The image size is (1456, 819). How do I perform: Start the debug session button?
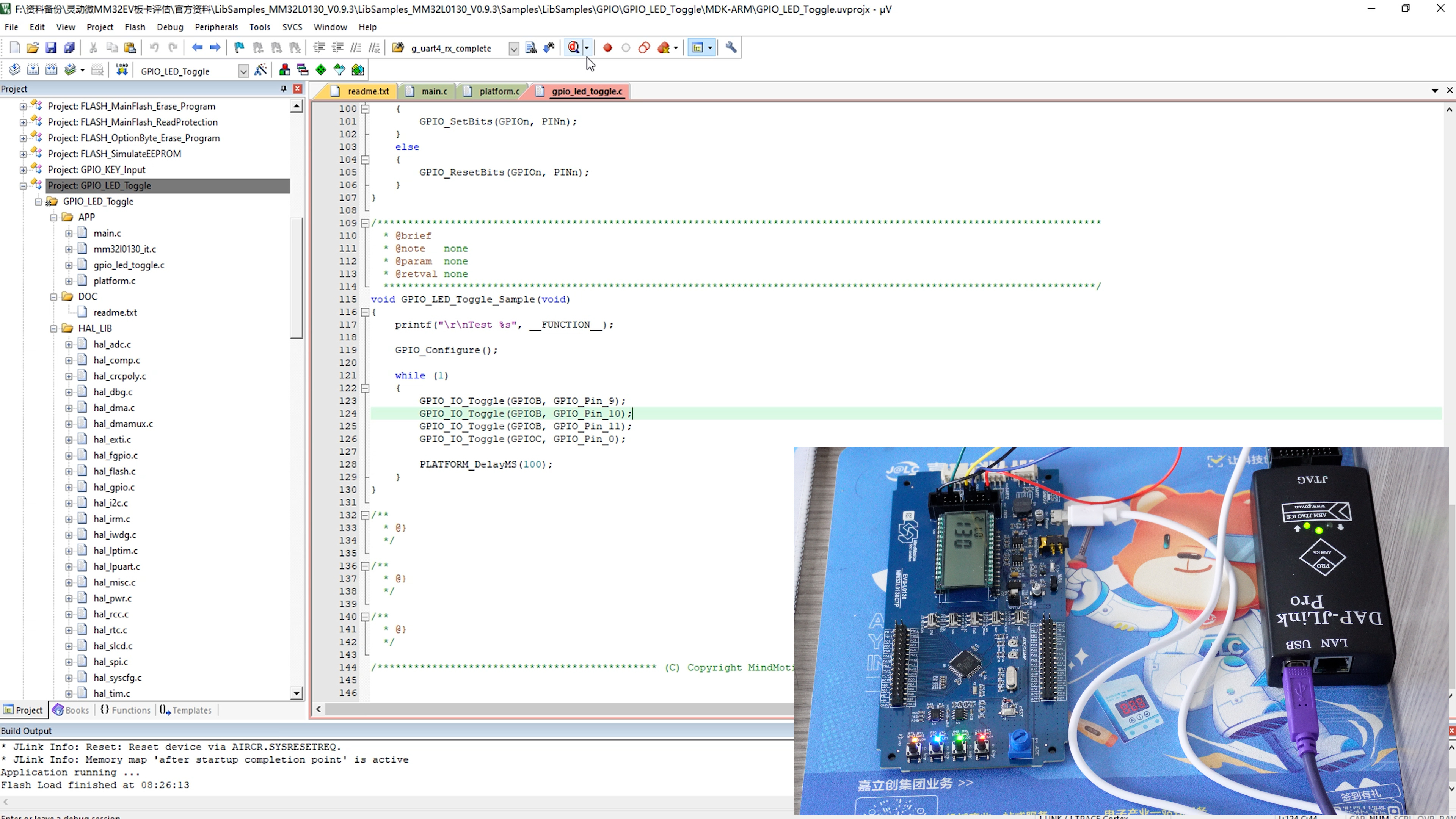tap(573, 47)
